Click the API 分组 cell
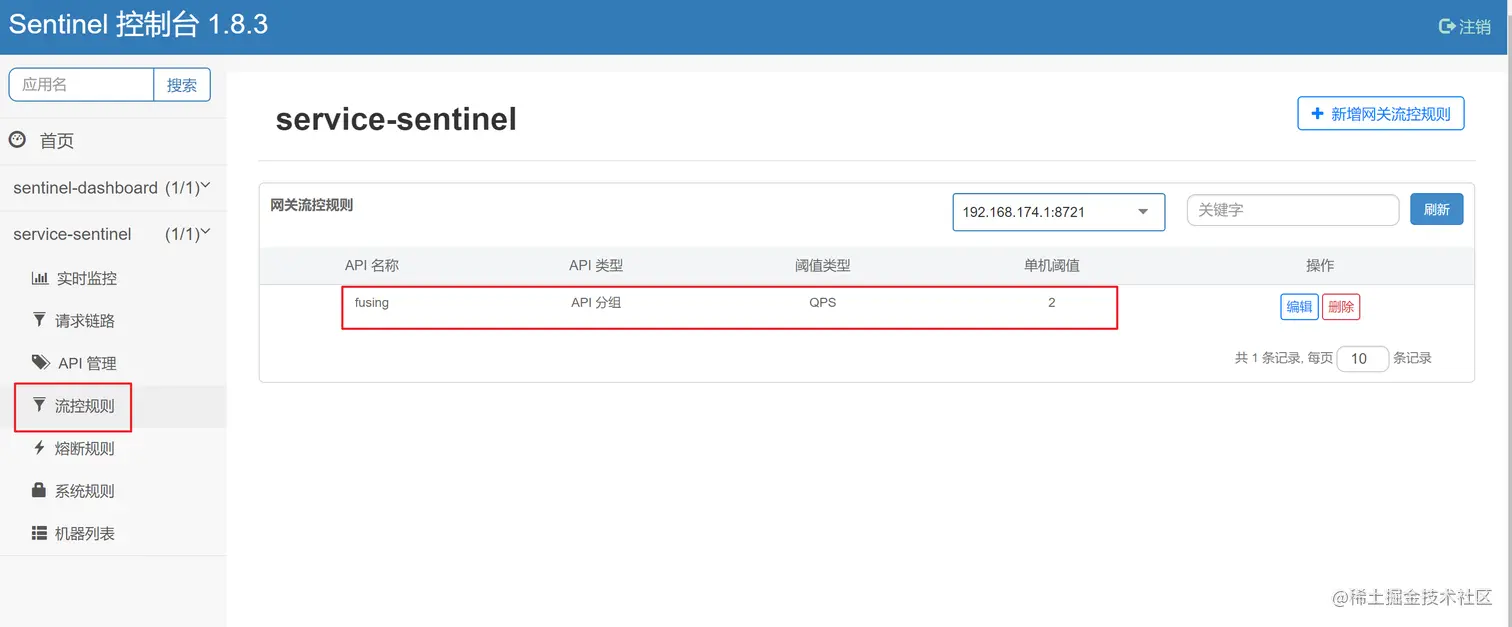 pos(596,302)
